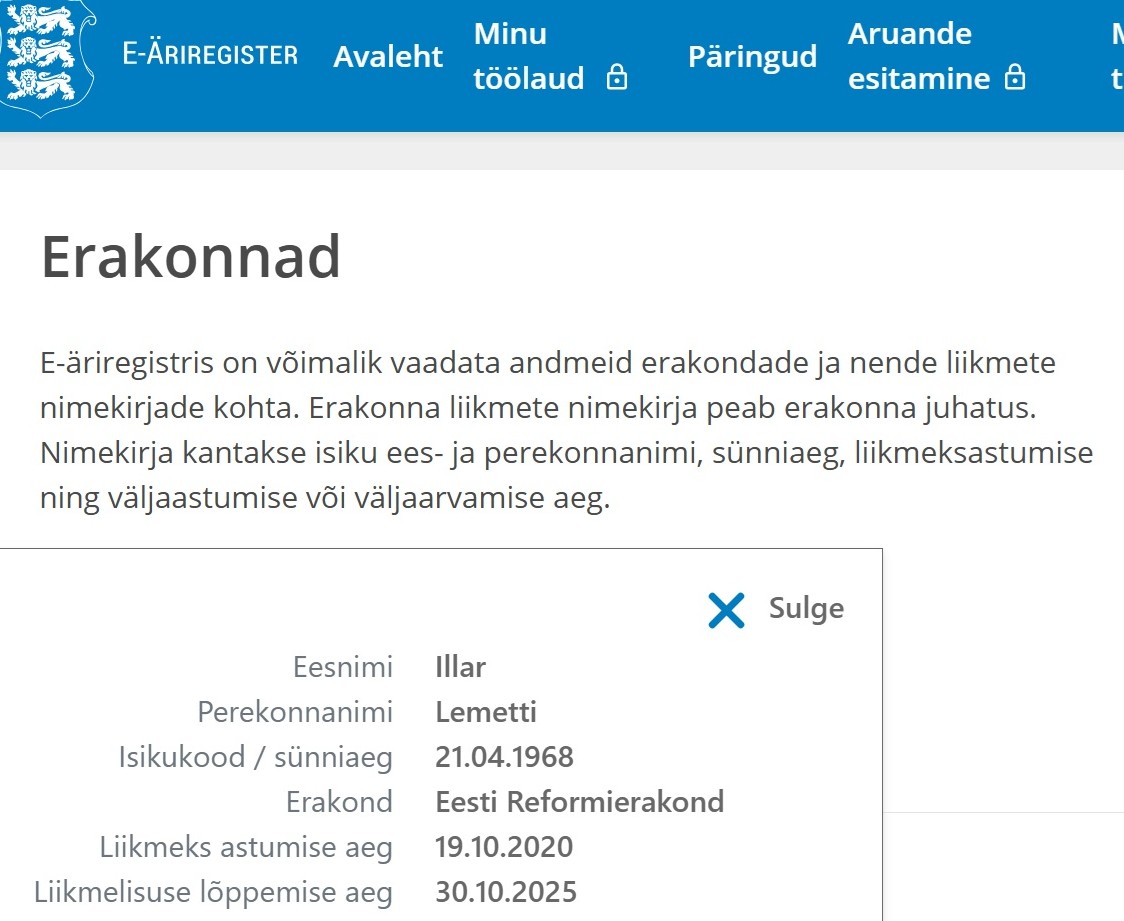Click the lock icon beside Aruande esitamine
This screenshot has width=1124, height=921.
pos(1015,78)
